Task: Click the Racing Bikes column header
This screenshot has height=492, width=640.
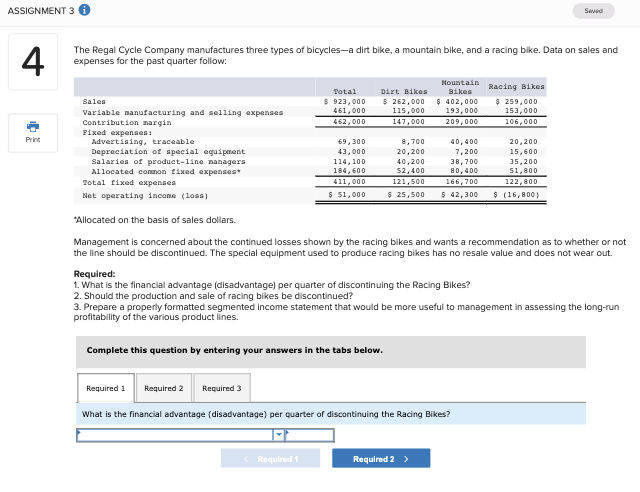Action: [x=516, y=87]
